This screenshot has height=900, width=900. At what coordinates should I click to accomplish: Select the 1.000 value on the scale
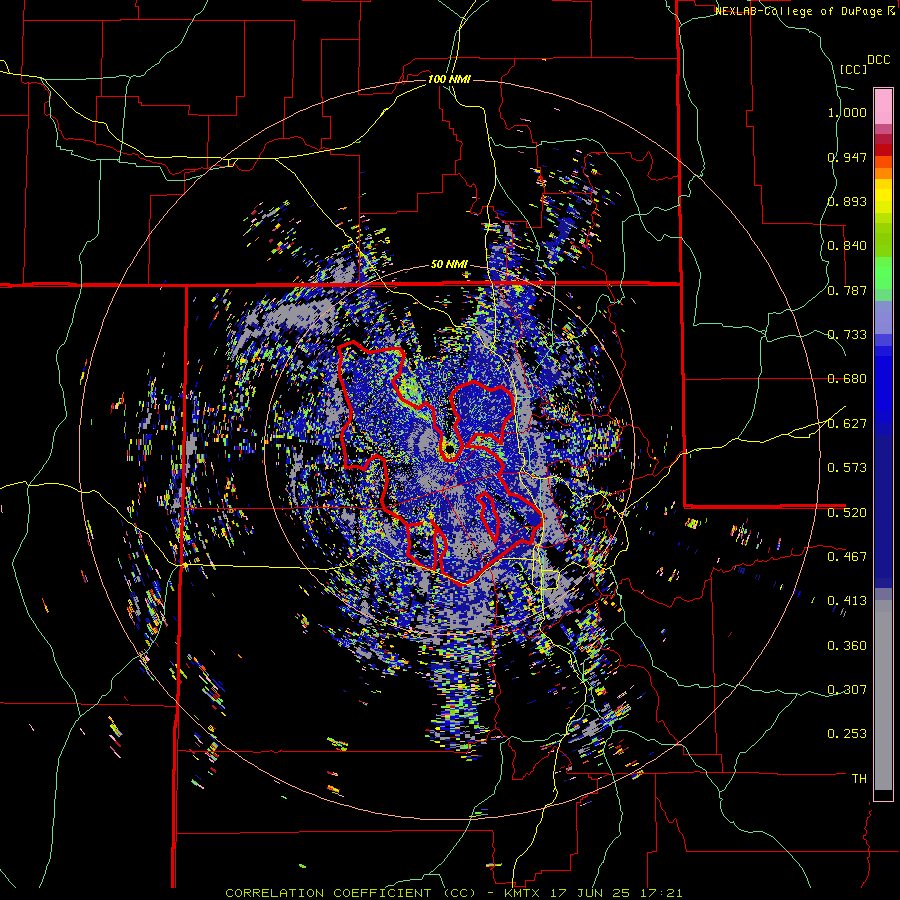847,112
